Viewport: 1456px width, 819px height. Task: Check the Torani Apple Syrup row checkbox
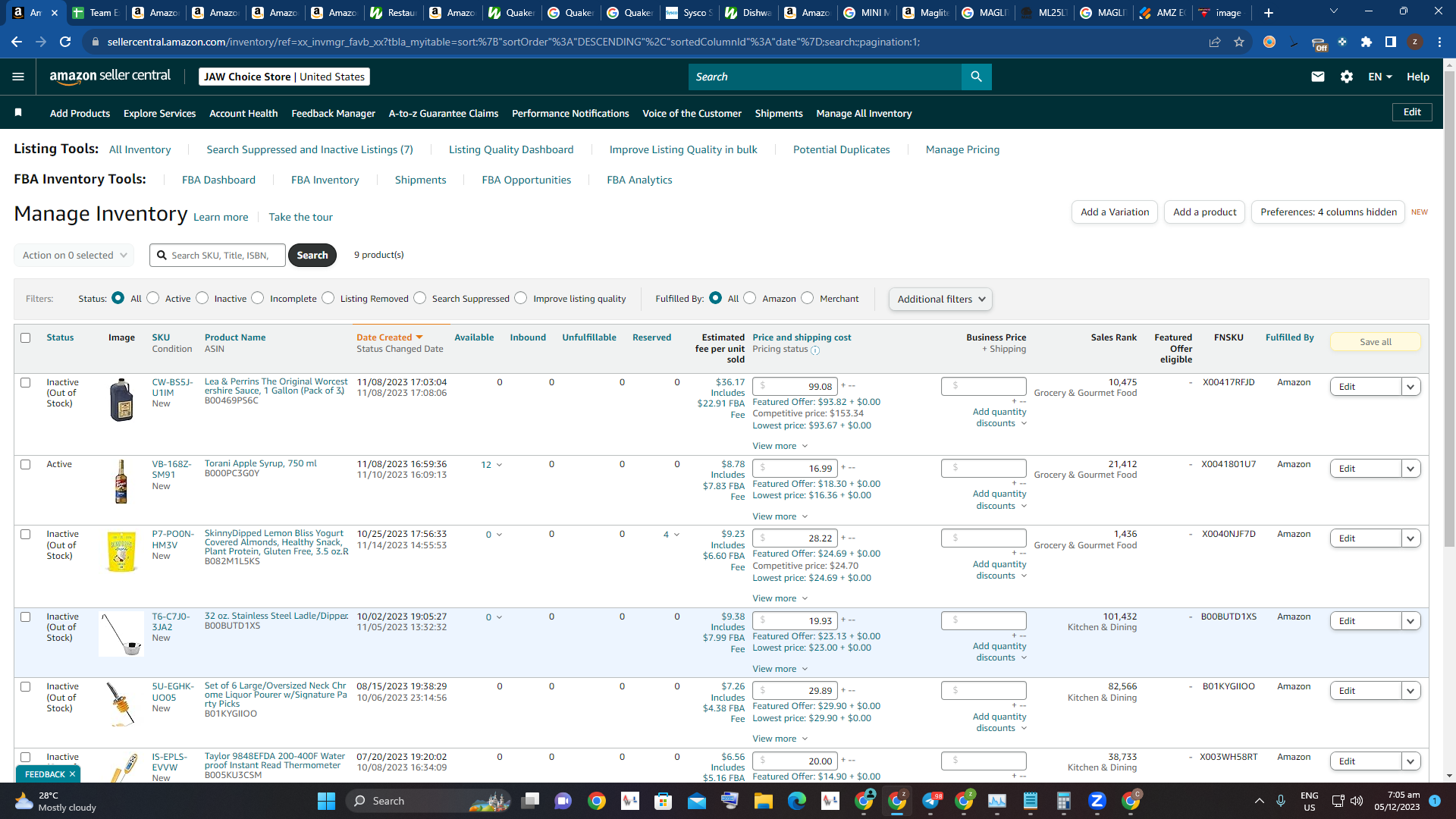coord(26,464)
